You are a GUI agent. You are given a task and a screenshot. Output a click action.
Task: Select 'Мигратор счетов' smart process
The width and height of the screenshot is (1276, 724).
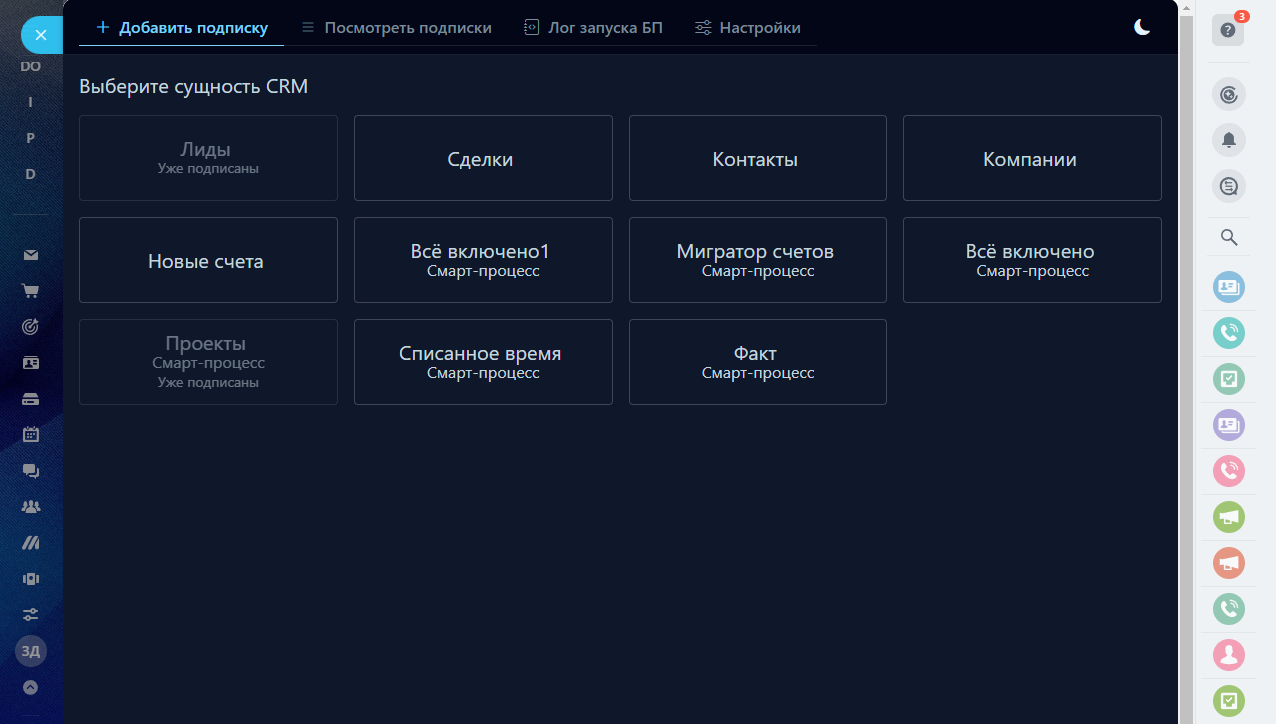click(757, 260)
